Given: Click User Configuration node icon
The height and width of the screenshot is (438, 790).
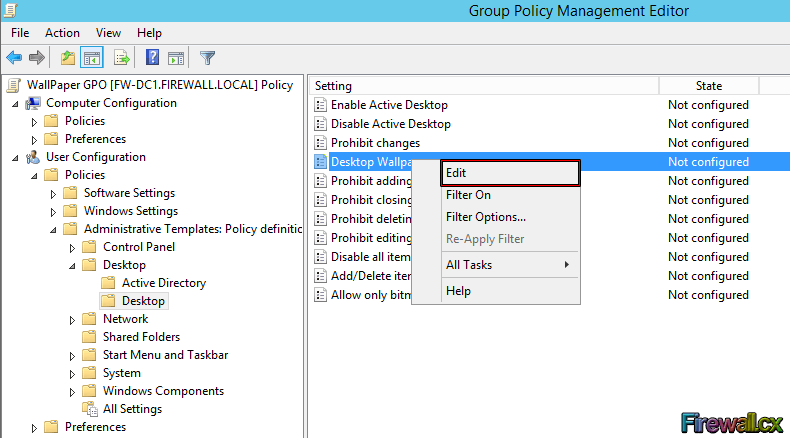Looking at the screenshot, I should point(34,157).
